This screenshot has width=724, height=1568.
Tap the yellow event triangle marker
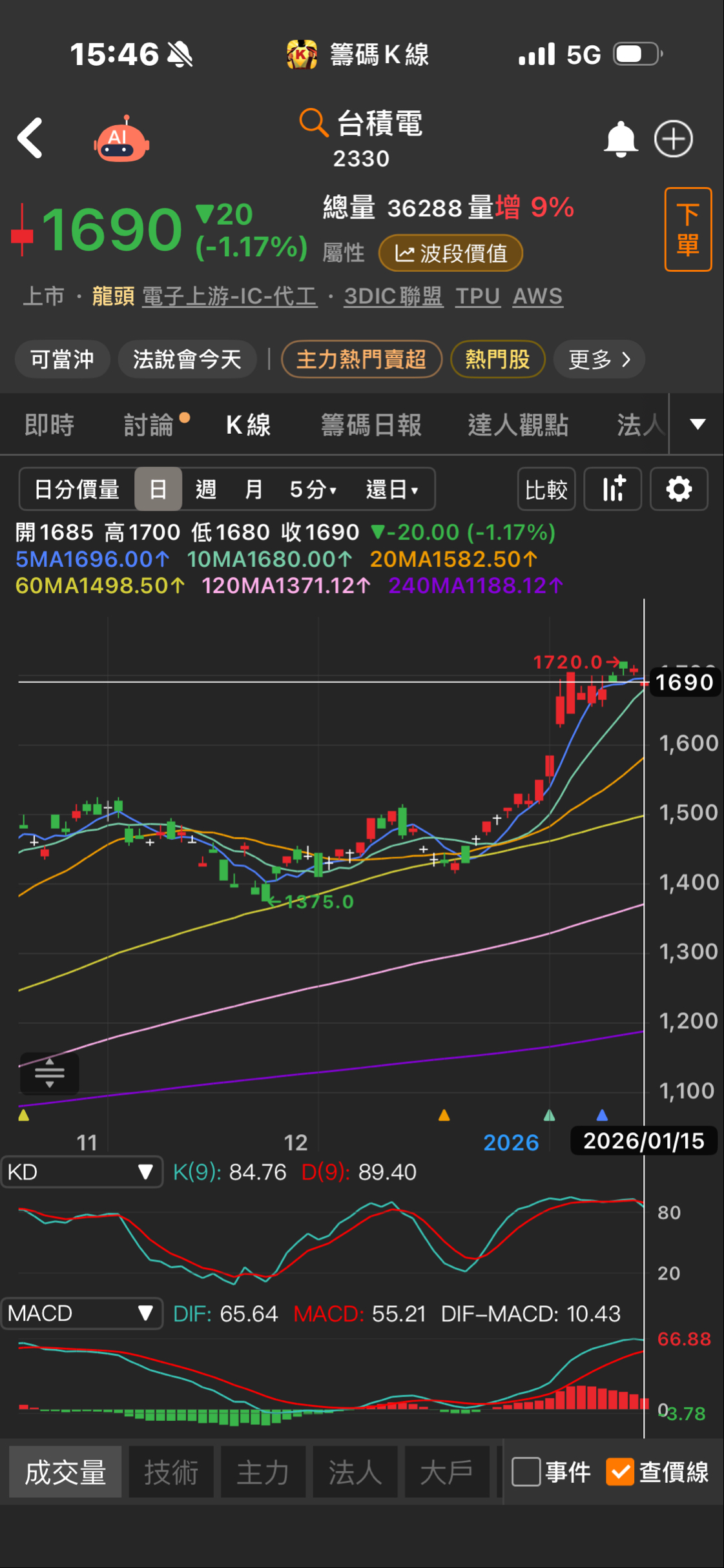(24, 1115)
